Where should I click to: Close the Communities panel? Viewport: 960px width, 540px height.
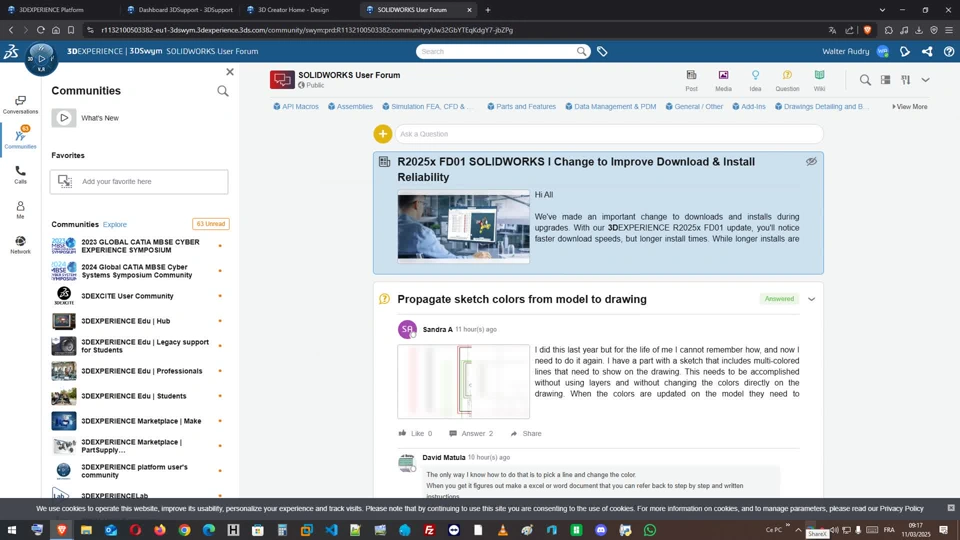coord(230,72)
